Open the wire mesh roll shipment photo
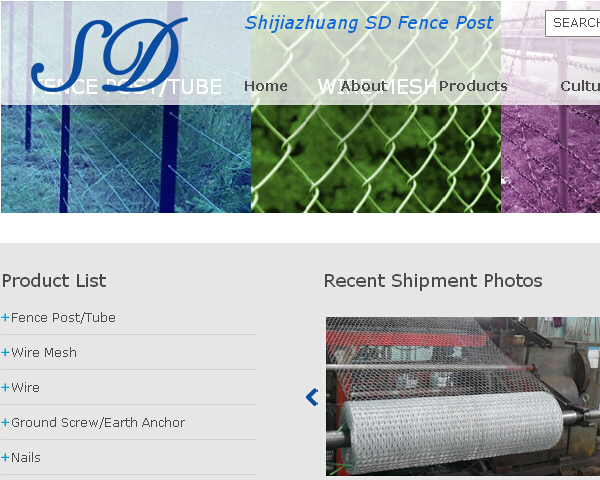This screenshot has width=600, height=480. 463,396
